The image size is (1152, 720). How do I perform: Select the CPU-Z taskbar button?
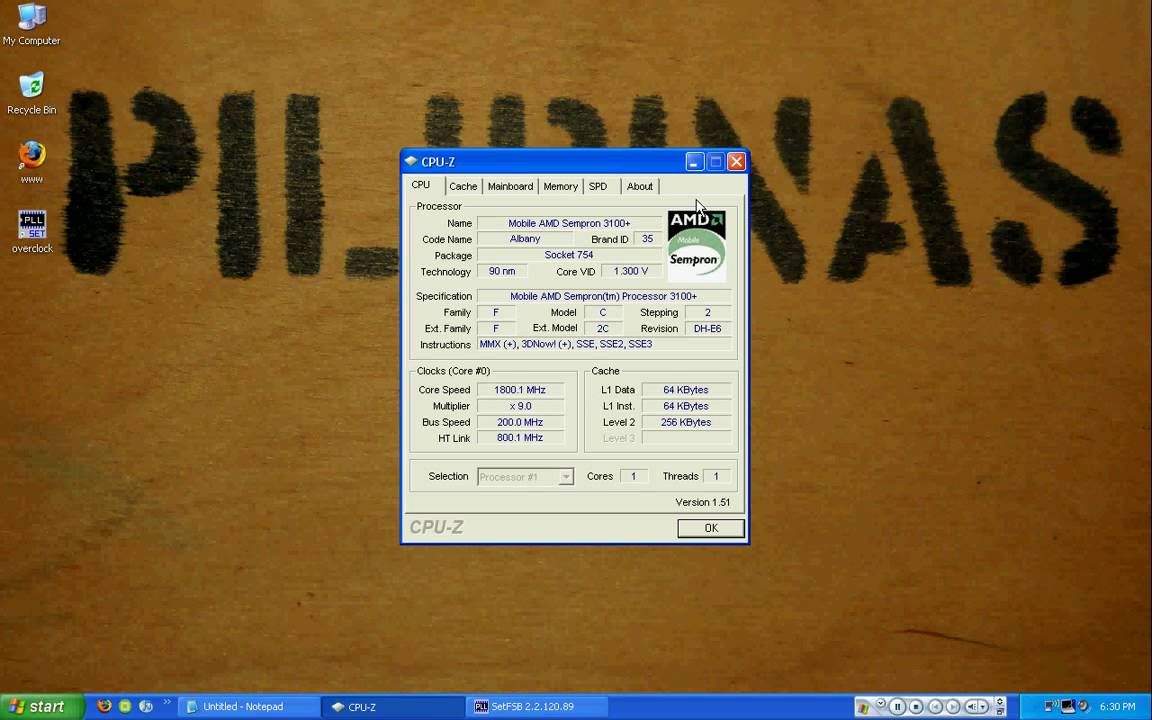[x=394, y=707]
